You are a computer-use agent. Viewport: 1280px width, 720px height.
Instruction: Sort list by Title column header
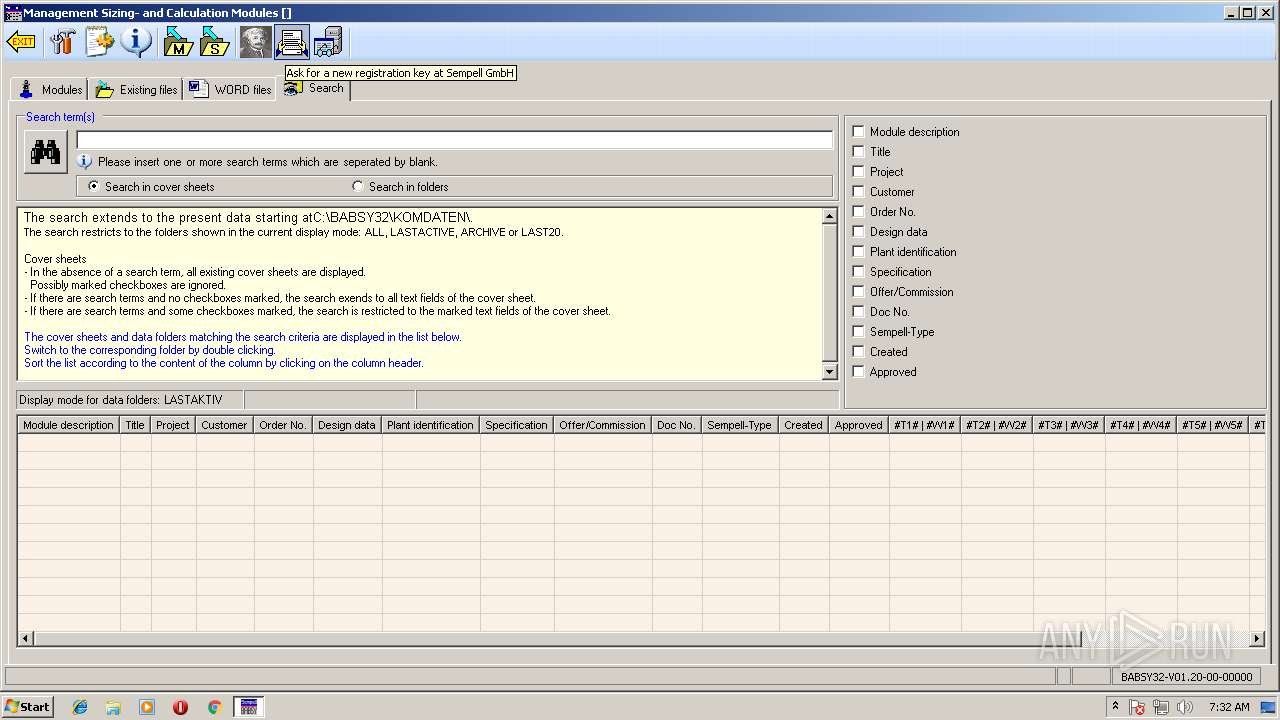click(135, 425)
